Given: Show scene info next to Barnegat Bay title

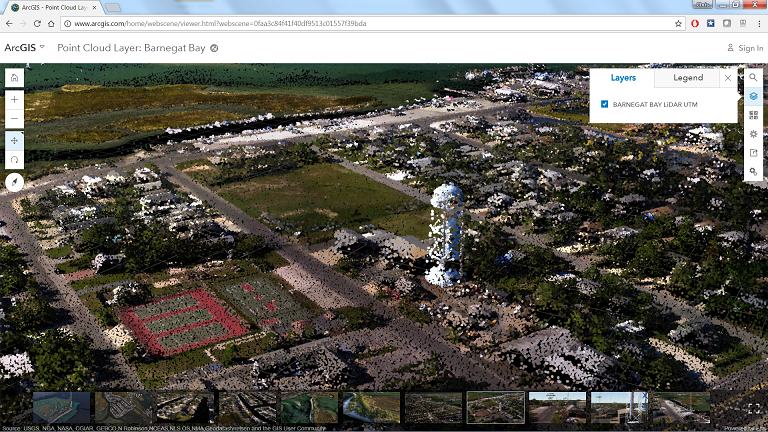Looking at the screenshot, I should [x=214, y=48].
